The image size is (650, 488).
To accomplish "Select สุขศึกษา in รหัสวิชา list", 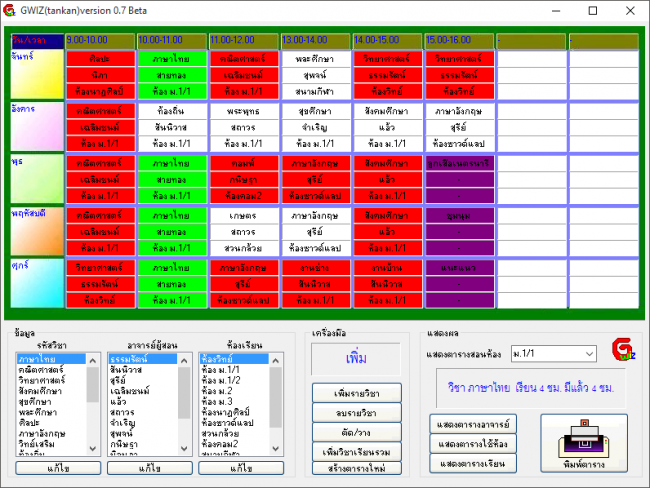I will (51, 401).
